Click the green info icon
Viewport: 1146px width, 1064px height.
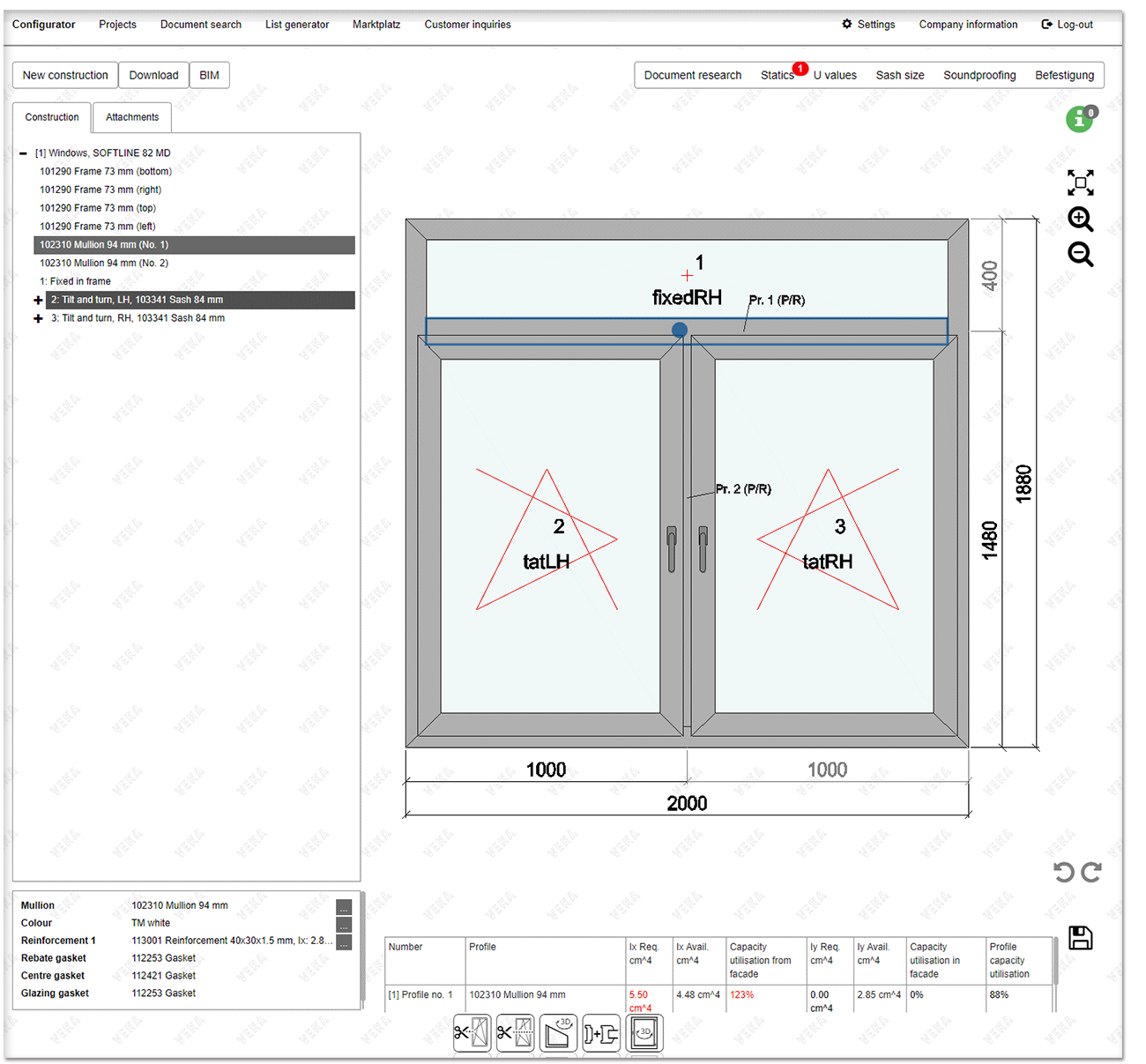coord(1079,119)
